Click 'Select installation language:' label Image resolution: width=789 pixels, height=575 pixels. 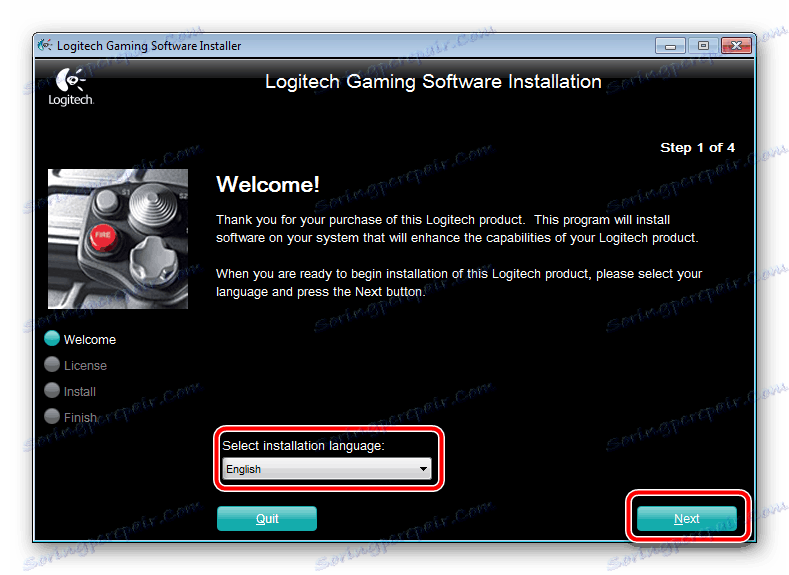click(x=303, y=446)
